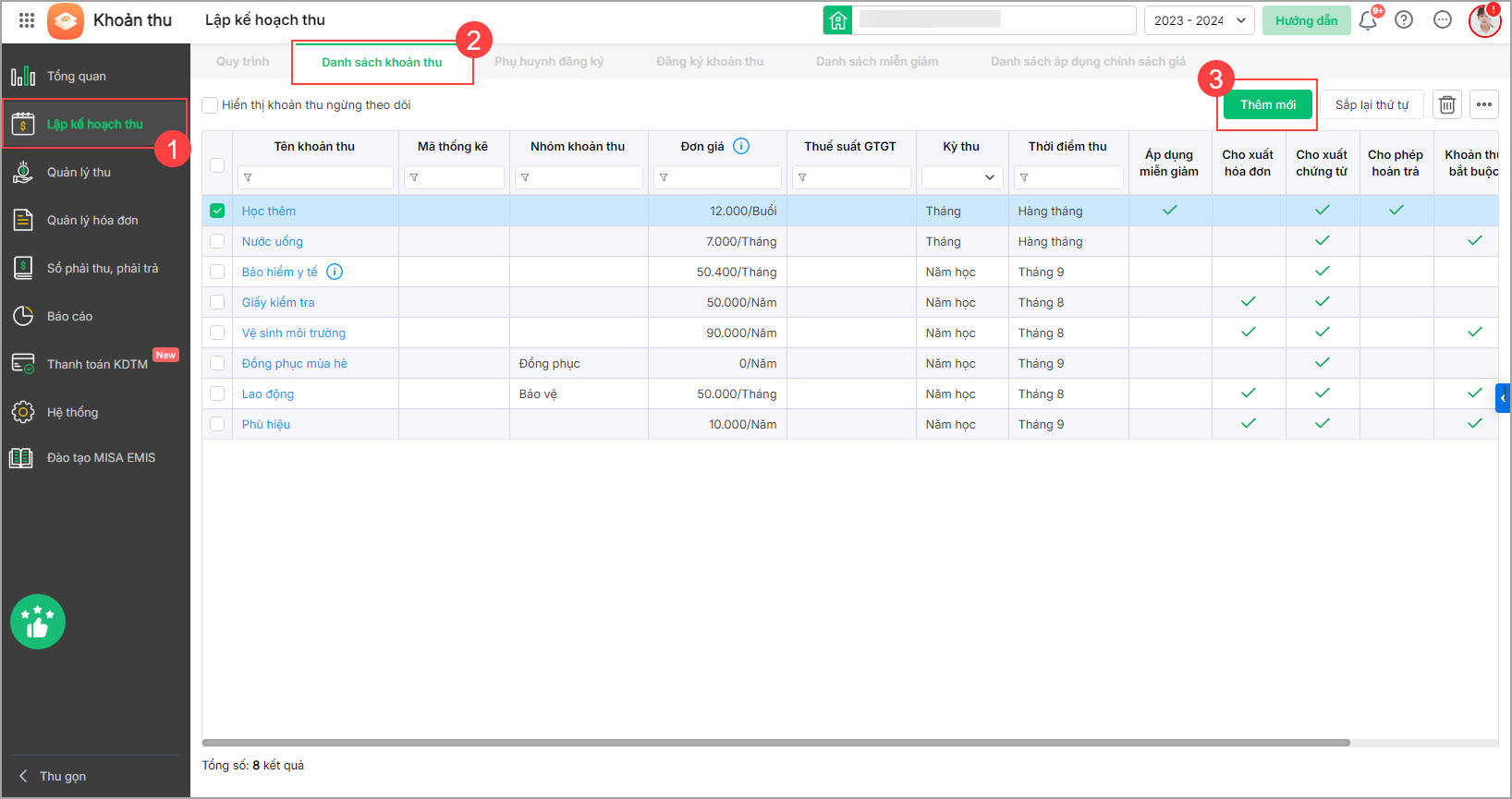Switch to Danh sách áp dụng chính sách giá tab
This screenshot has width=1512, height=799.
tap(1088, 62)
